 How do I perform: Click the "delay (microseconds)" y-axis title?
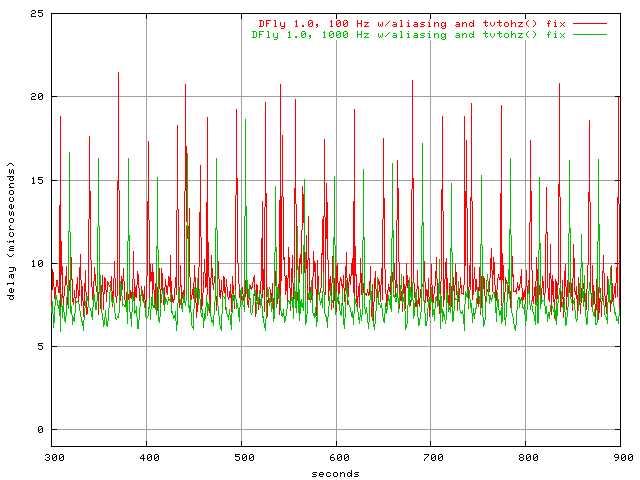tap(11, 230)
